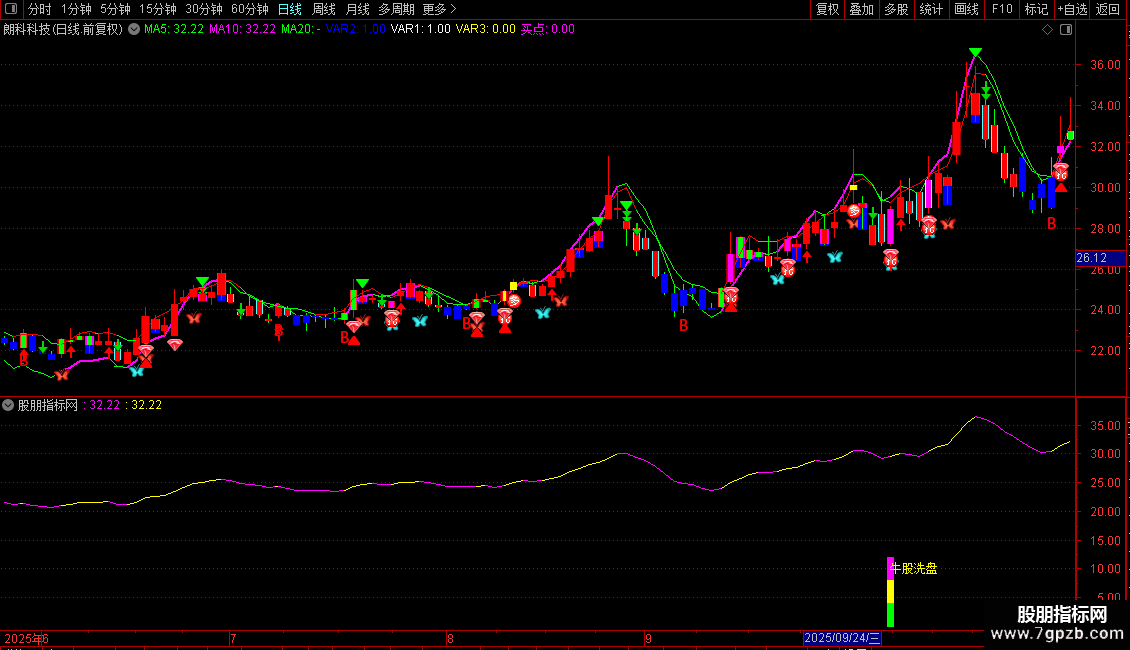Expand the 股朋指标网 sub-indicator dropdown arrow

click(x=9, y=405)
